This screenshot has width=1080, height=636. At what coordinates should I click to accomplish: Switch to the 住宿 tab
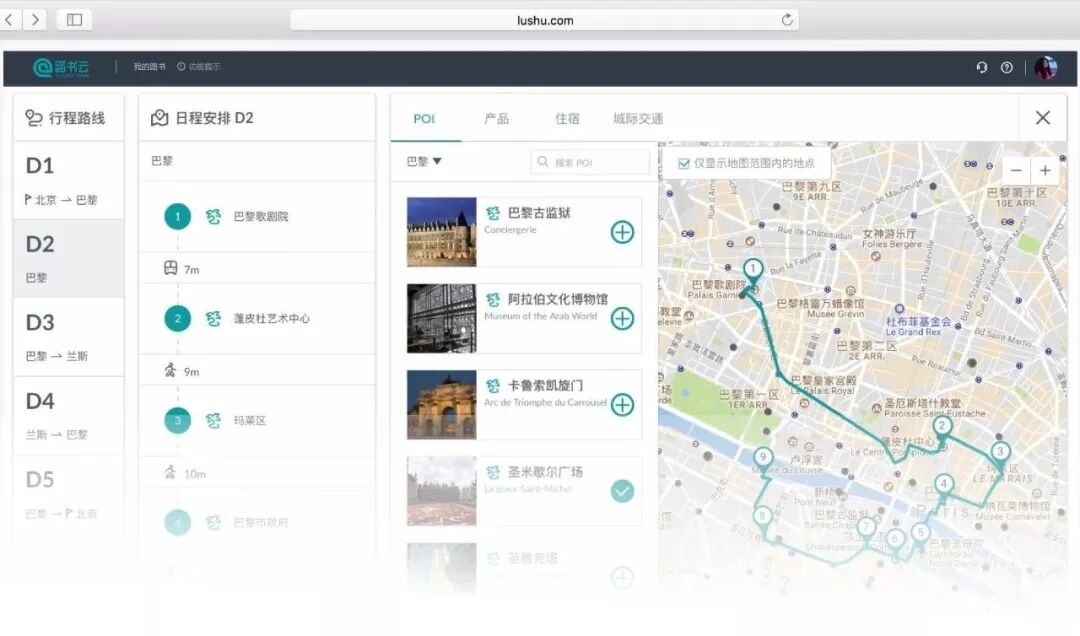[x=567, y=119]
